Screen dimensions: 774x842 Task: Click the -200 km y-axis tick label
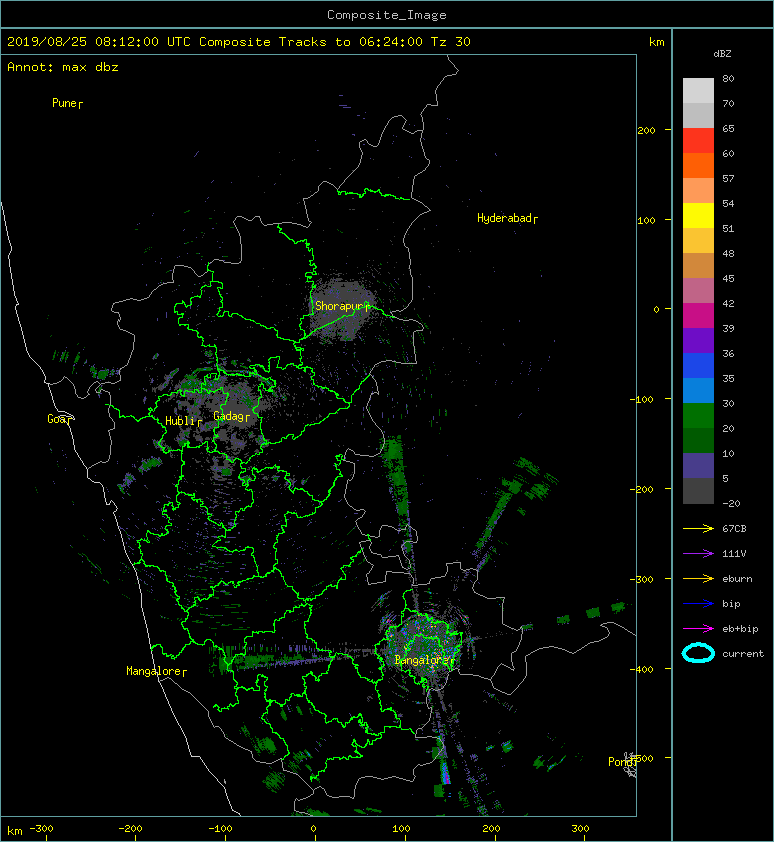click(x=642, y=490)
